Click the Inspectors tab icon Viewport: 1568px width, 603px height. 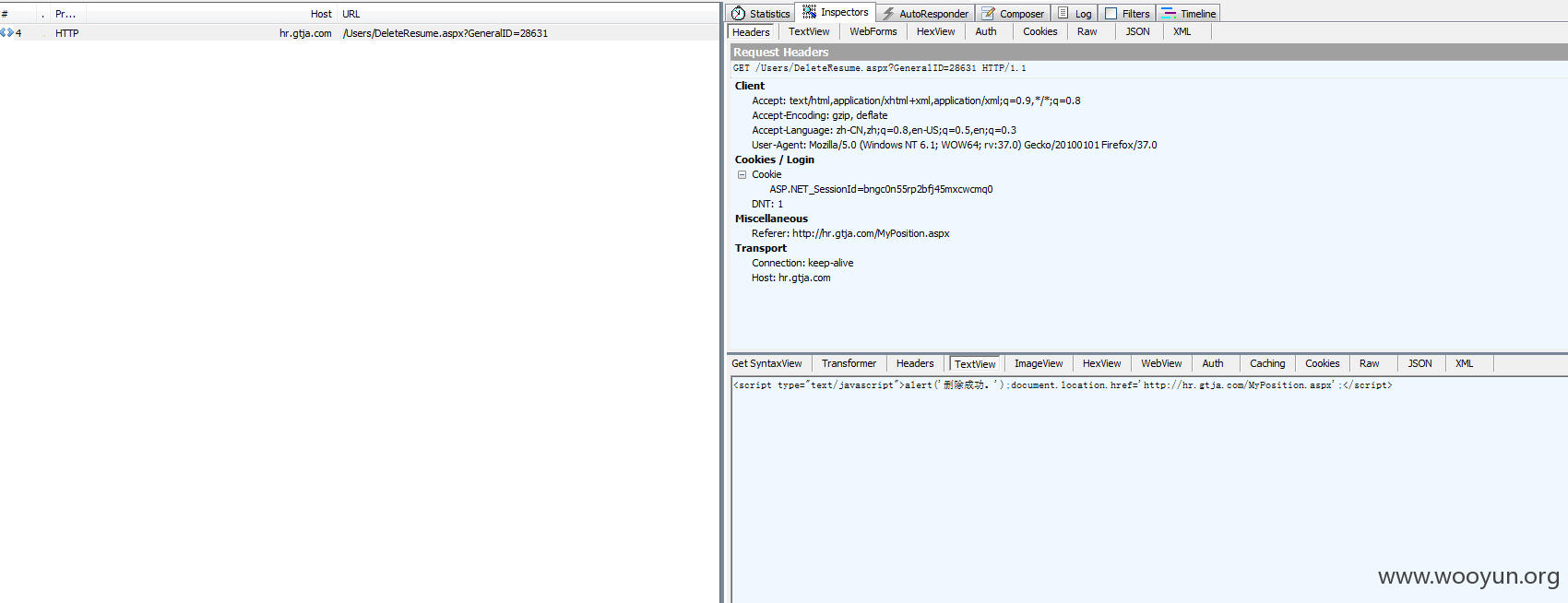point(809,12)
